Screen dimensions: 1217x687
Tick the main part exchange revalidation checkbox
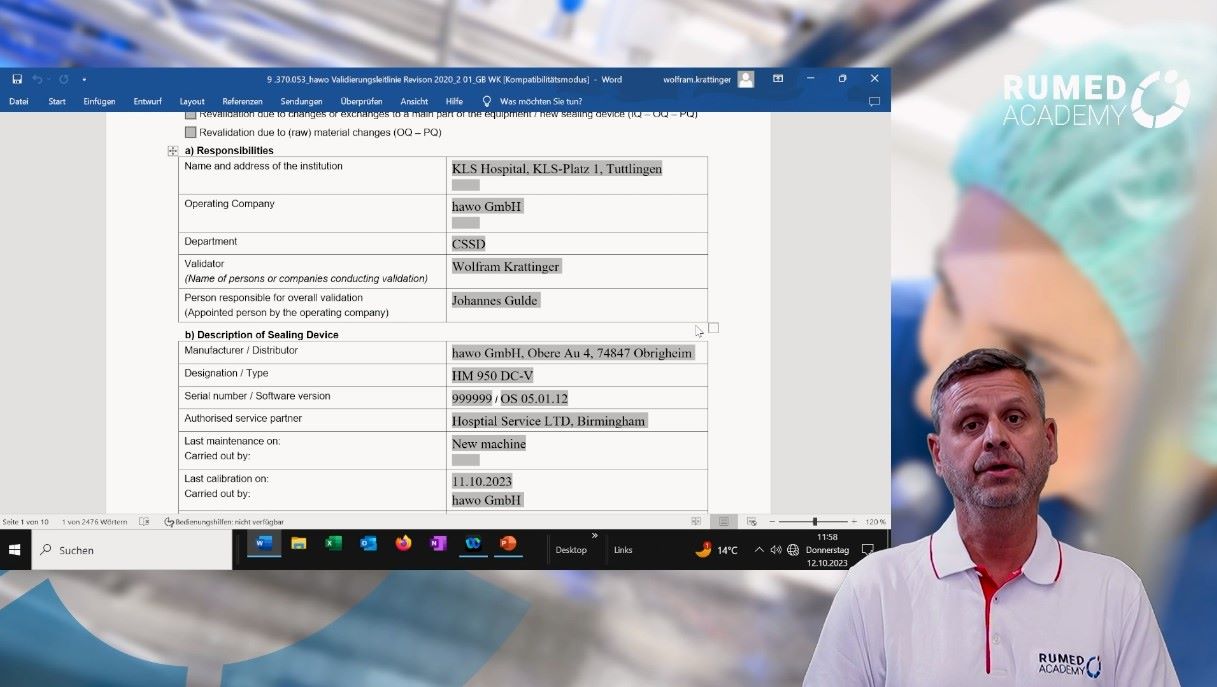point(191,114)
